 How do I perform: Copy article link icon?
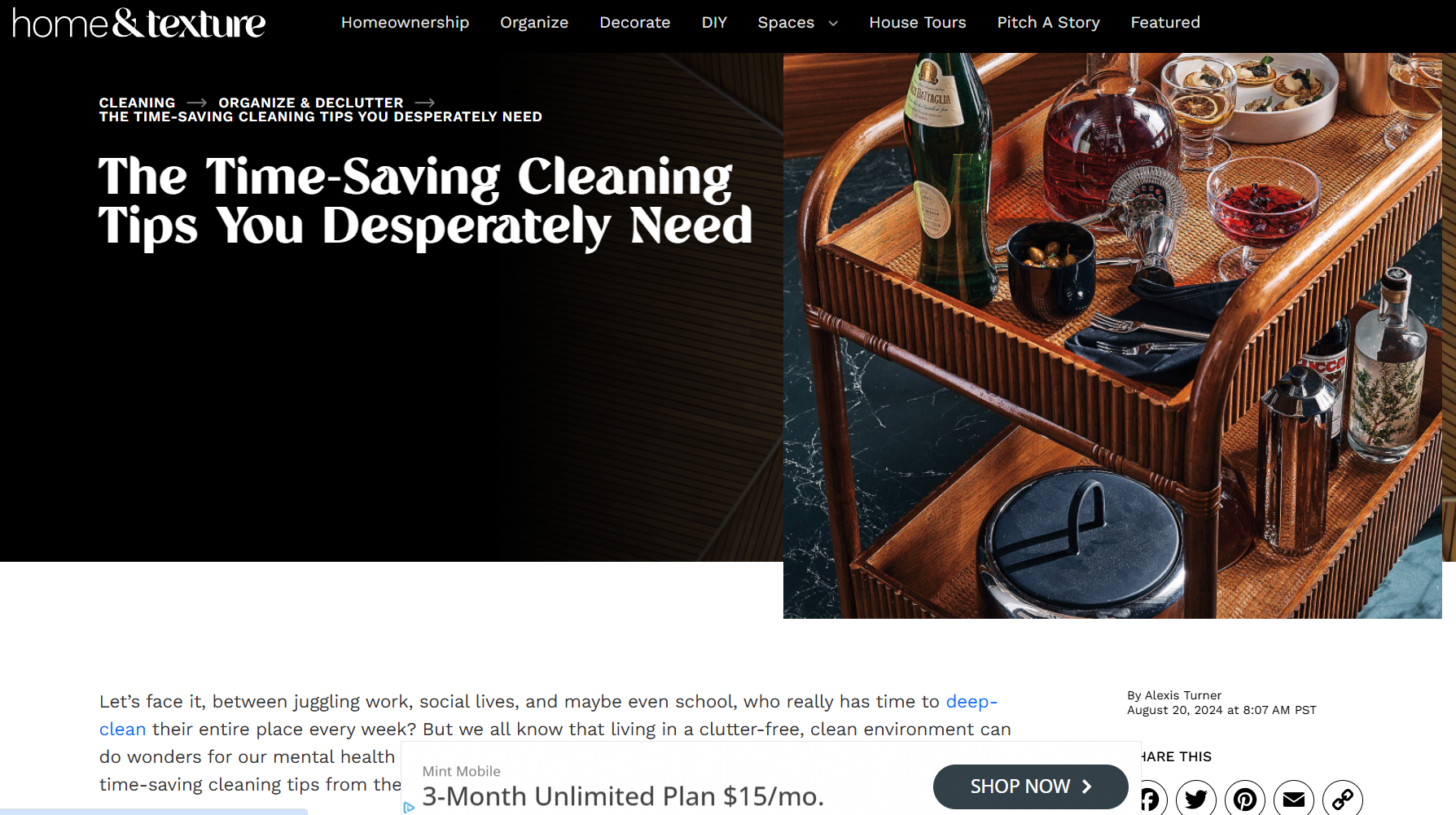1343,800
